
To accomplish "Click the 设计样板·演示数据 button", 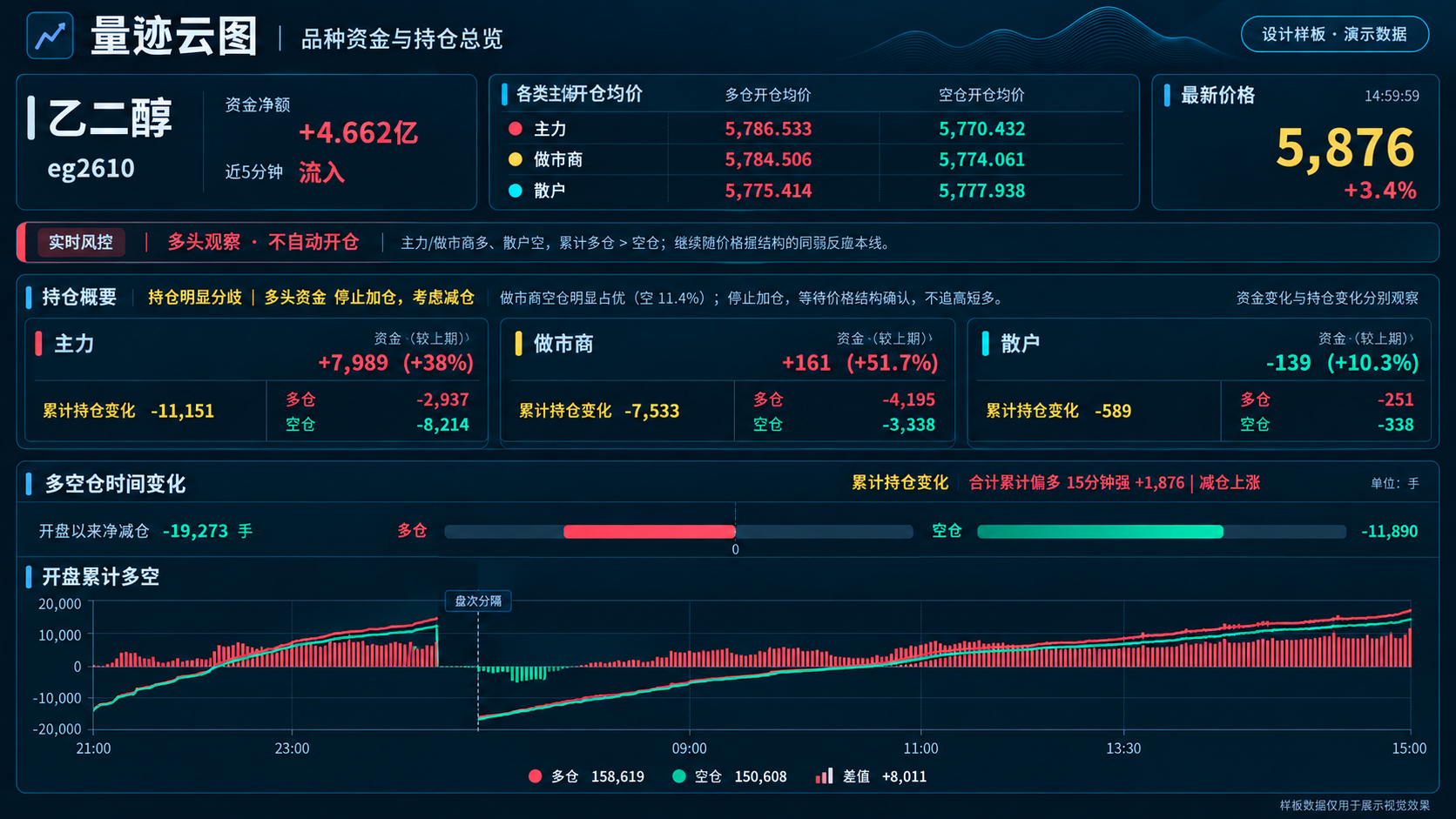I will pyautogui.click(x=1335, y=34).
